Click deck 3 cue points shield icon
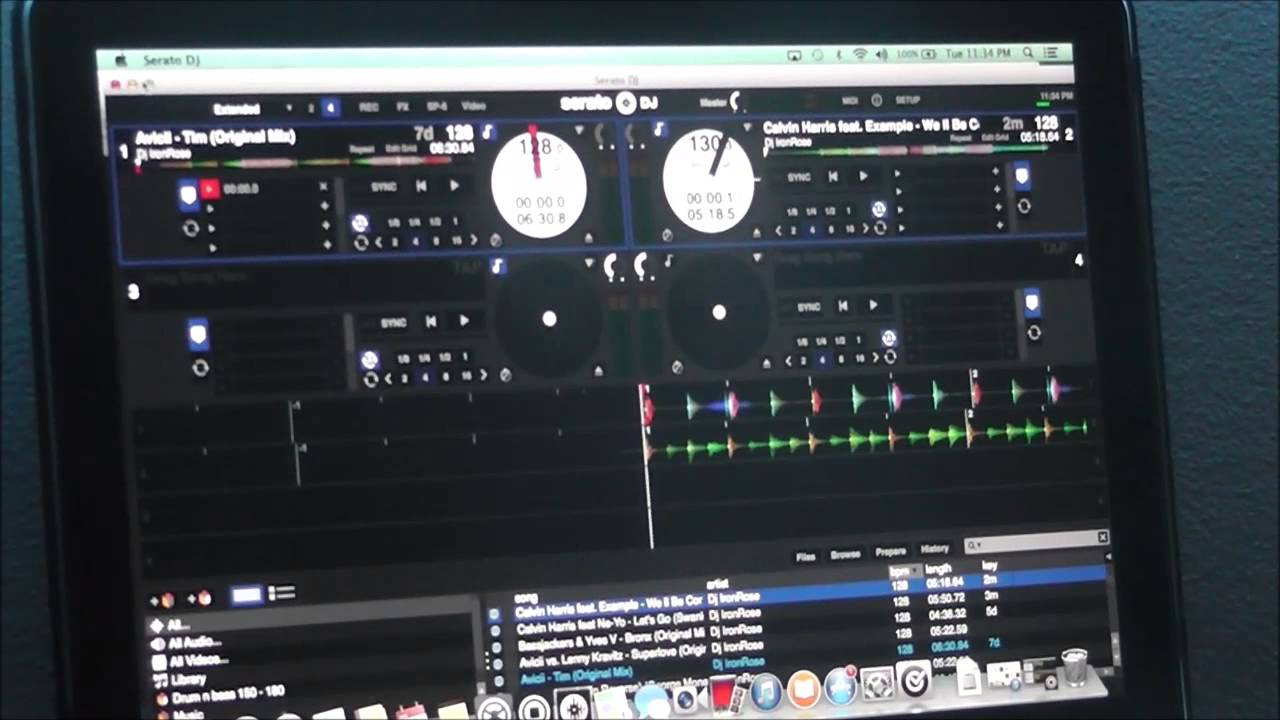The height and width of the screenshot is (720, 1280). point(198,333)
